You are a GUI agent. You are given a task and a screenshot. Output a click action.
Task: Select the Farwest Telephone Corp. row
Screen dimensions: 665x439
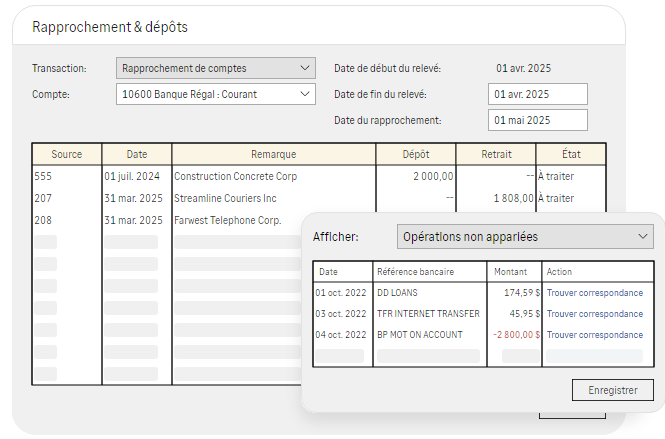coord(167,221)
